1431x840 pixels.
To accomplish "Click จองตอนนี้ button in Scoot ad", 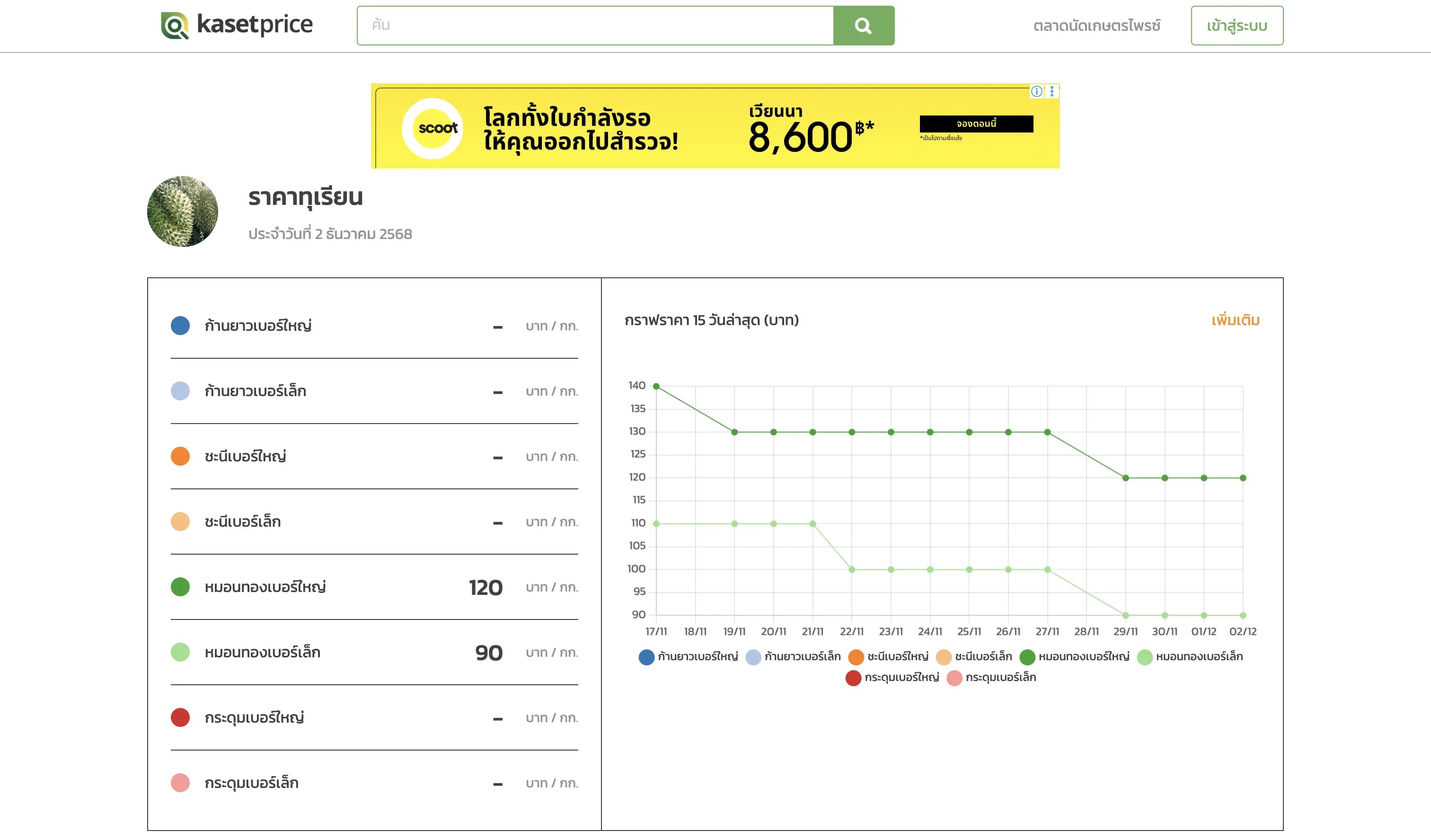I will click(x=976, y=124).
